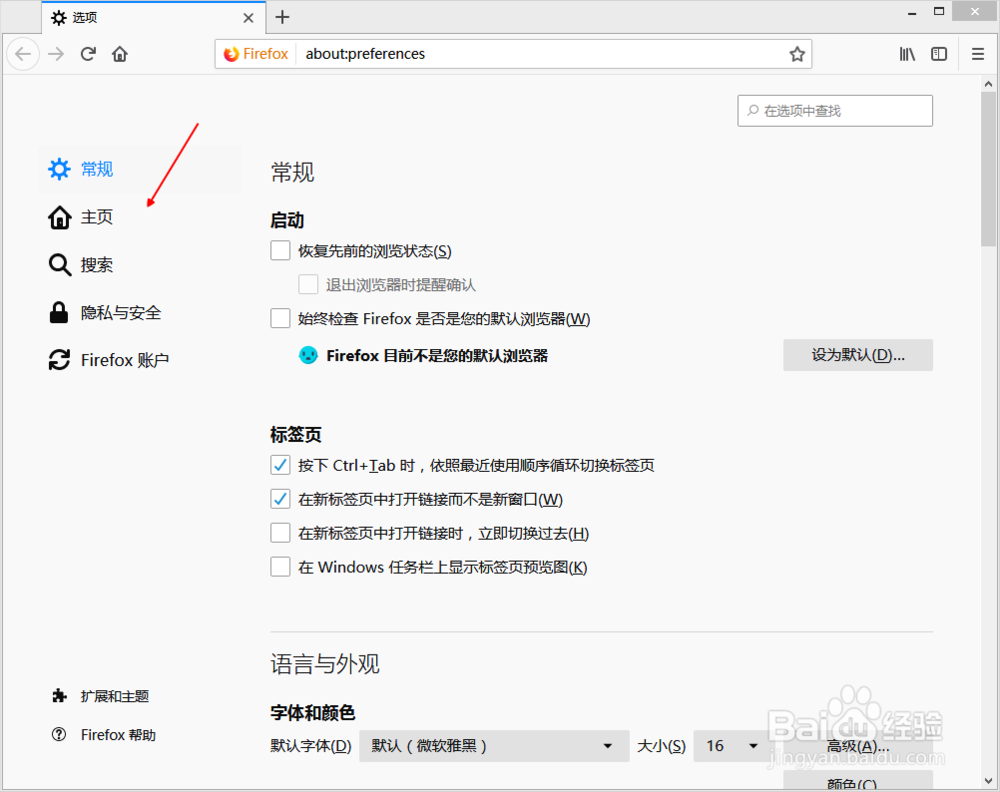This screenshot has width=1000, height=792.
Task: Click the 启动 section heading
Action: click(287, 221)
